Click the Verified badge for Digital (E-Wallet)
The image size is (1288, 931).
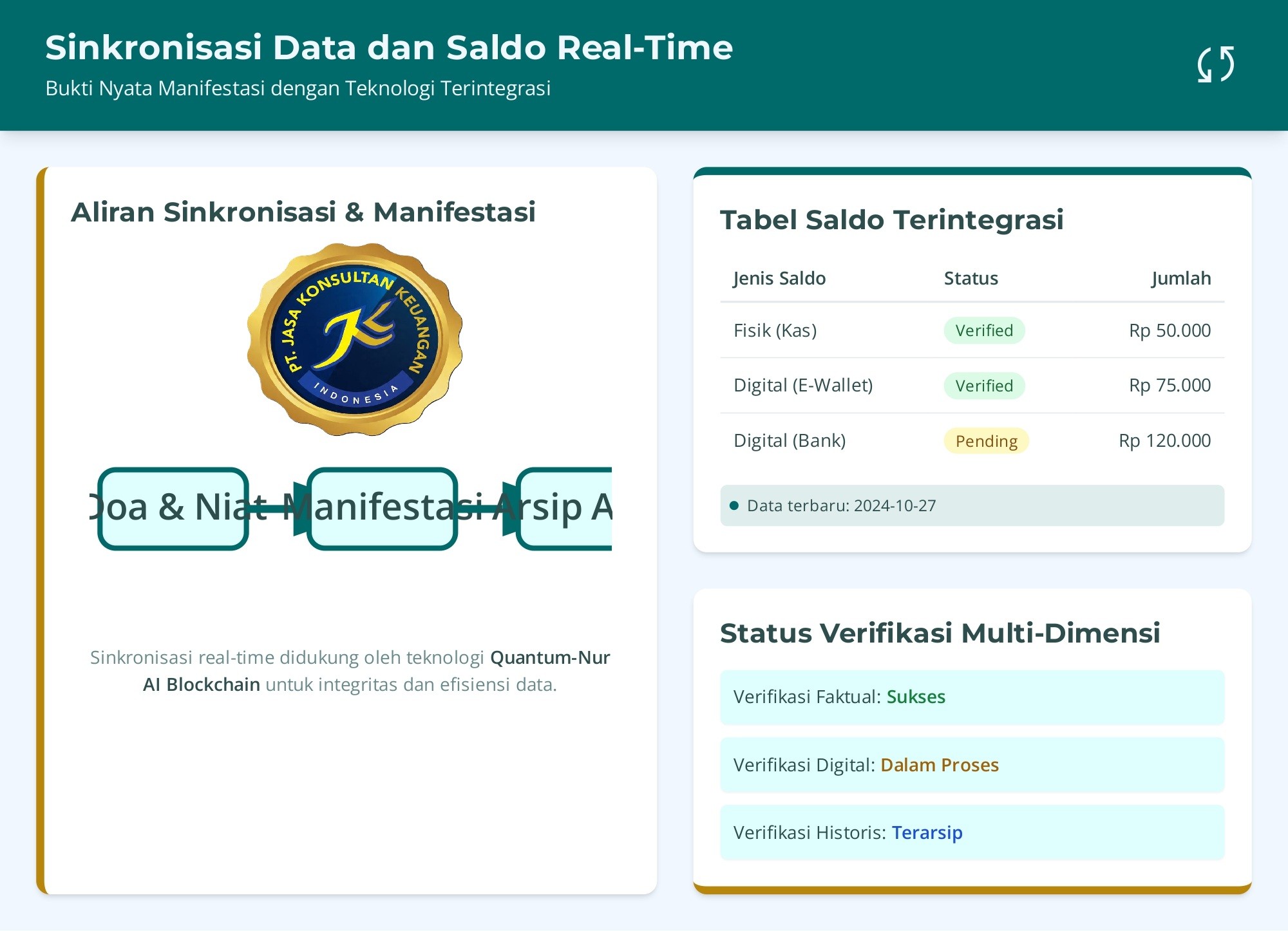[983, 386]
